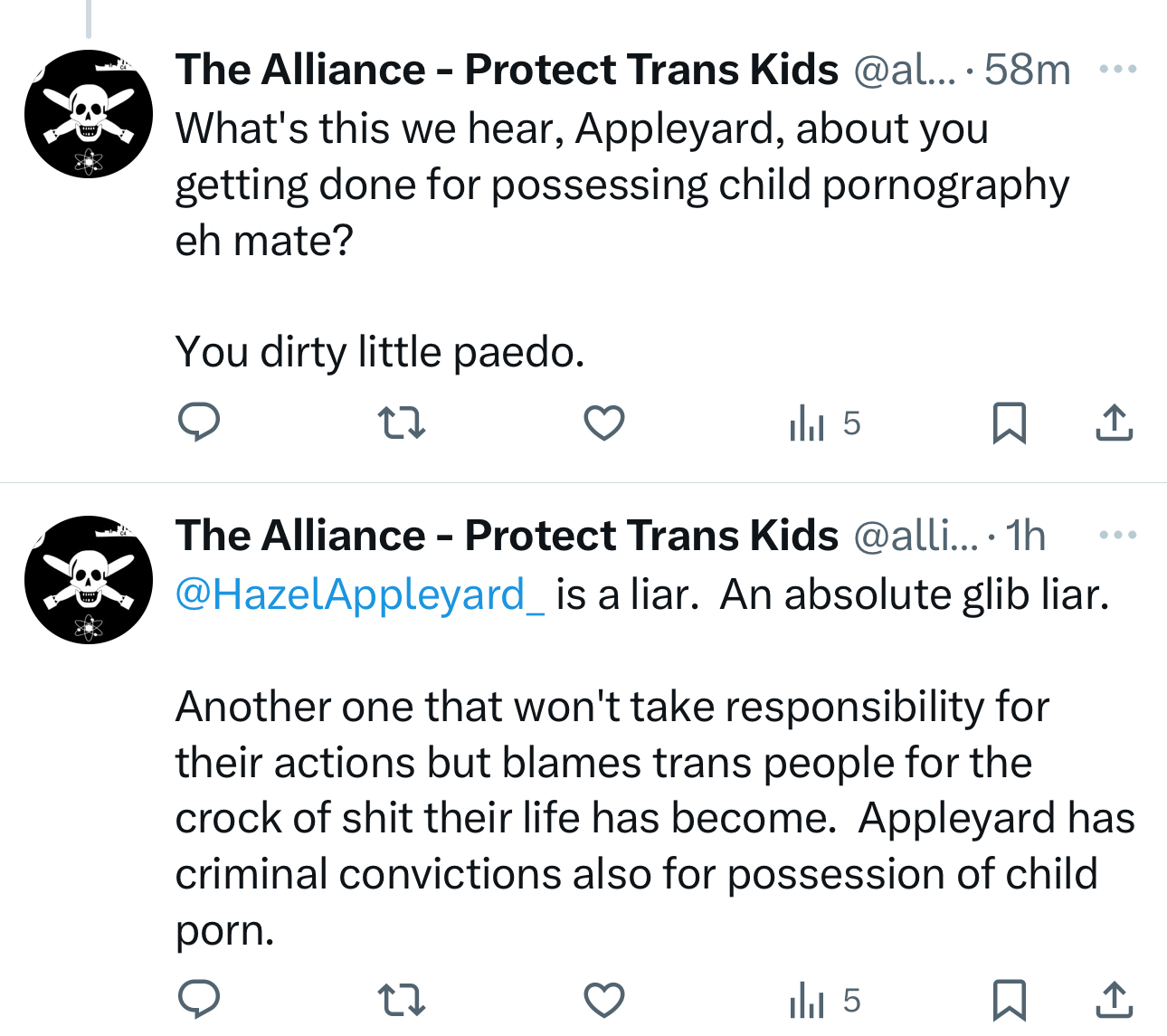1167x1036 pixels.
Task: View analytics of the 58m tweet
Action: (823, 423)
